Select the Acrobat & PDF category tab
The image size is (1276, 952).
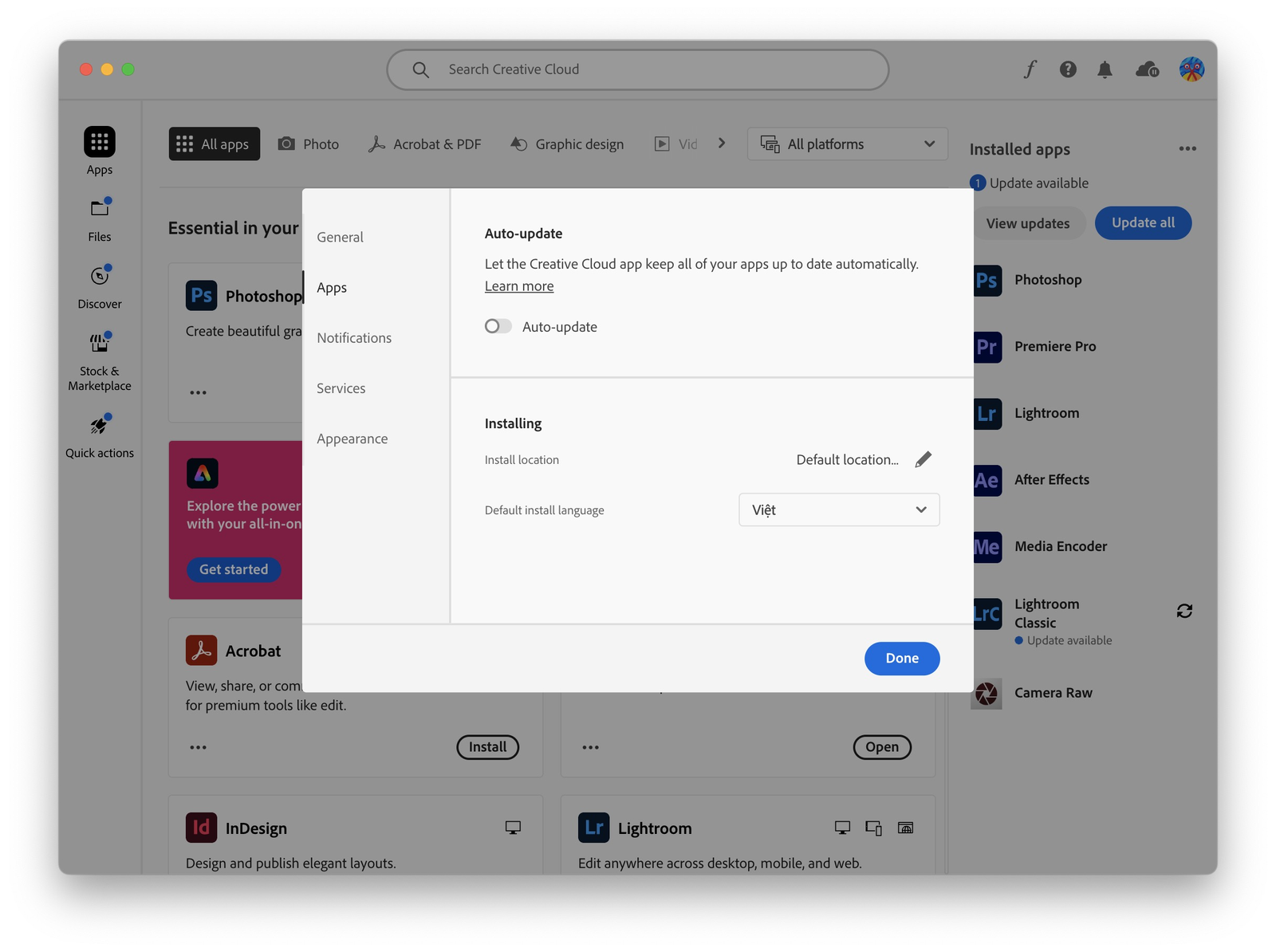(424, 144)
